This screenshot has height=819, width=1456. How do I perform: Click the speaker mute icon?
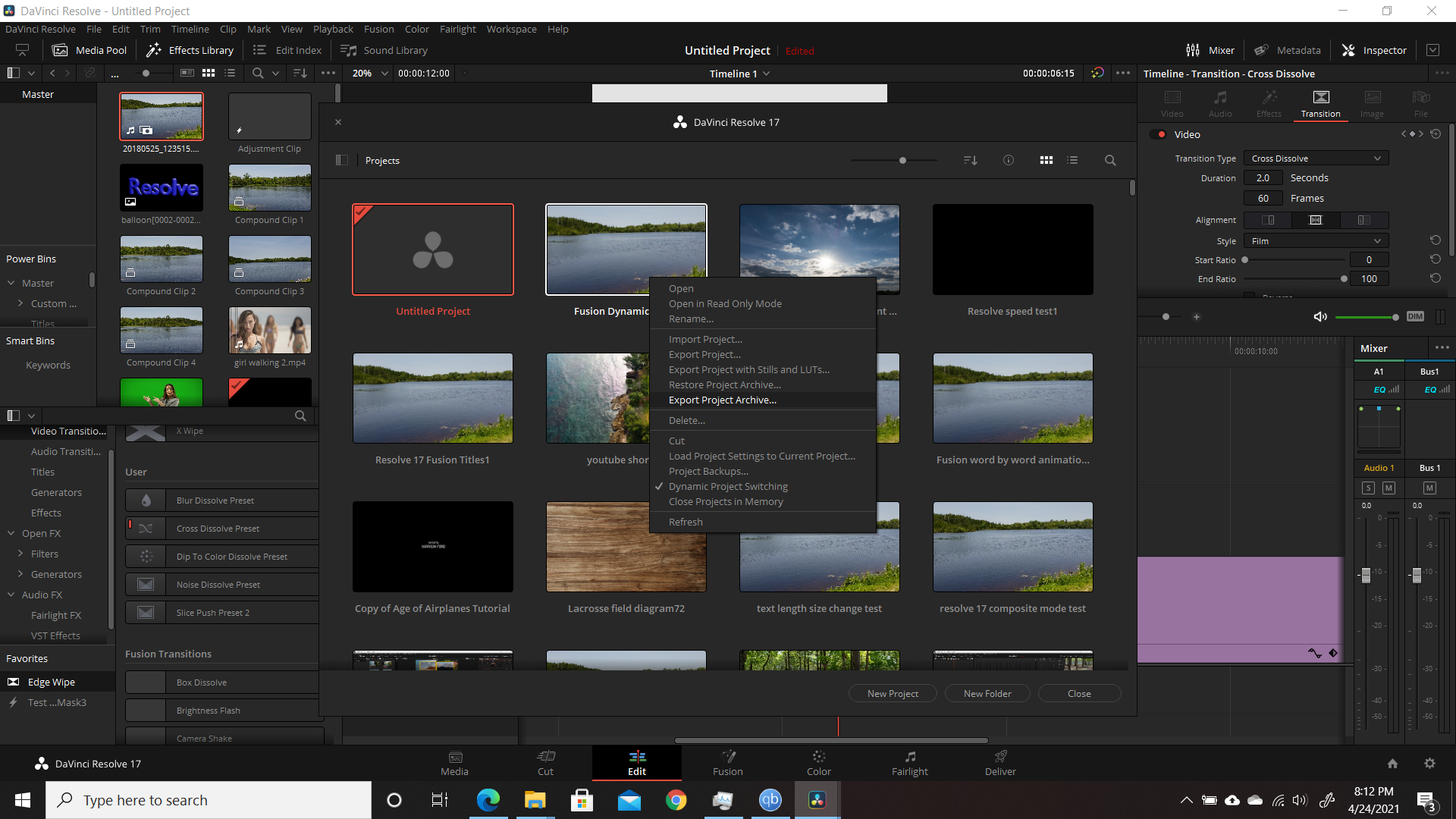(x=1320, y=317)
